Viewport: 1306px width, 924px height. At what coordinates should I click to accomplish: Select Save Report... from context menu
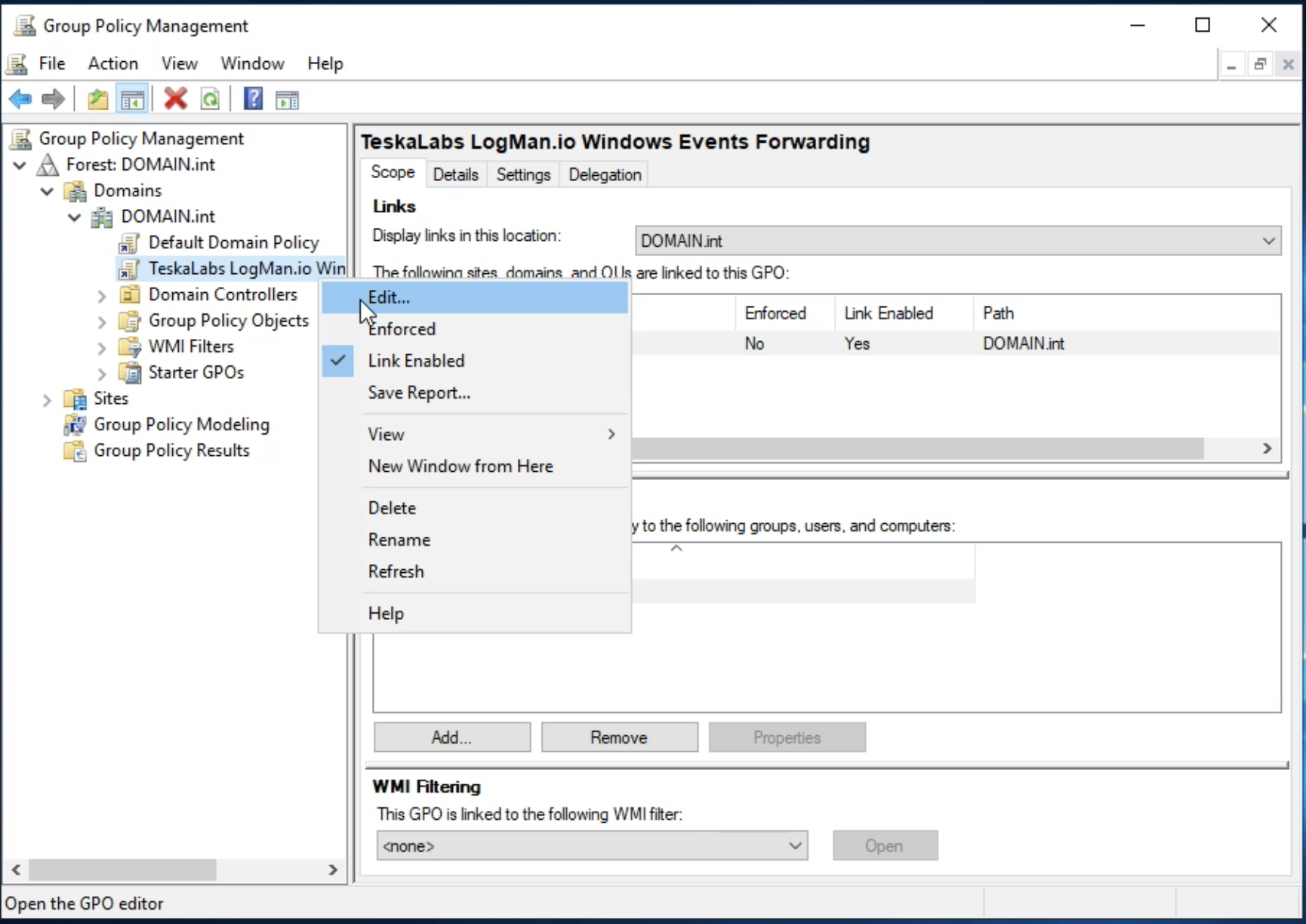[475, 393]
